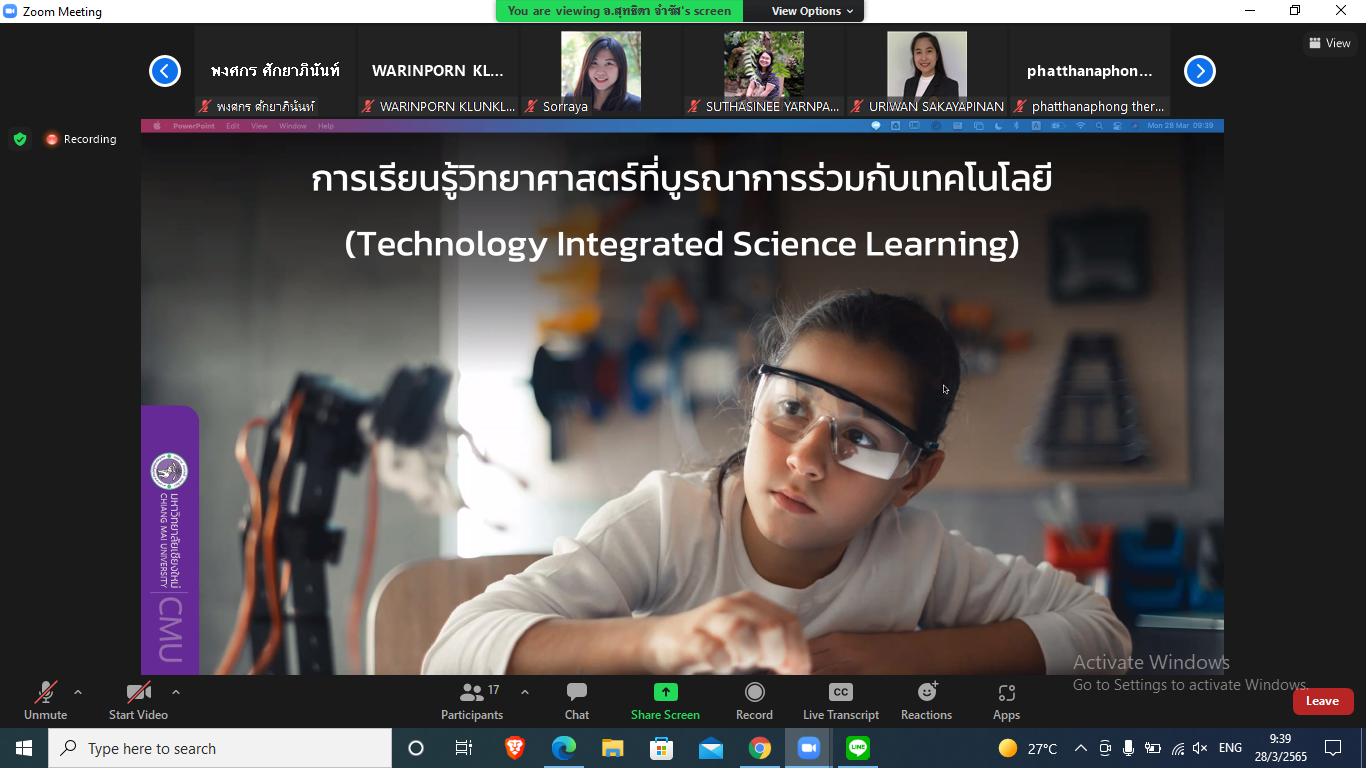
Task: Select Sorraya's video thumbnail
Action: (601, 71)
